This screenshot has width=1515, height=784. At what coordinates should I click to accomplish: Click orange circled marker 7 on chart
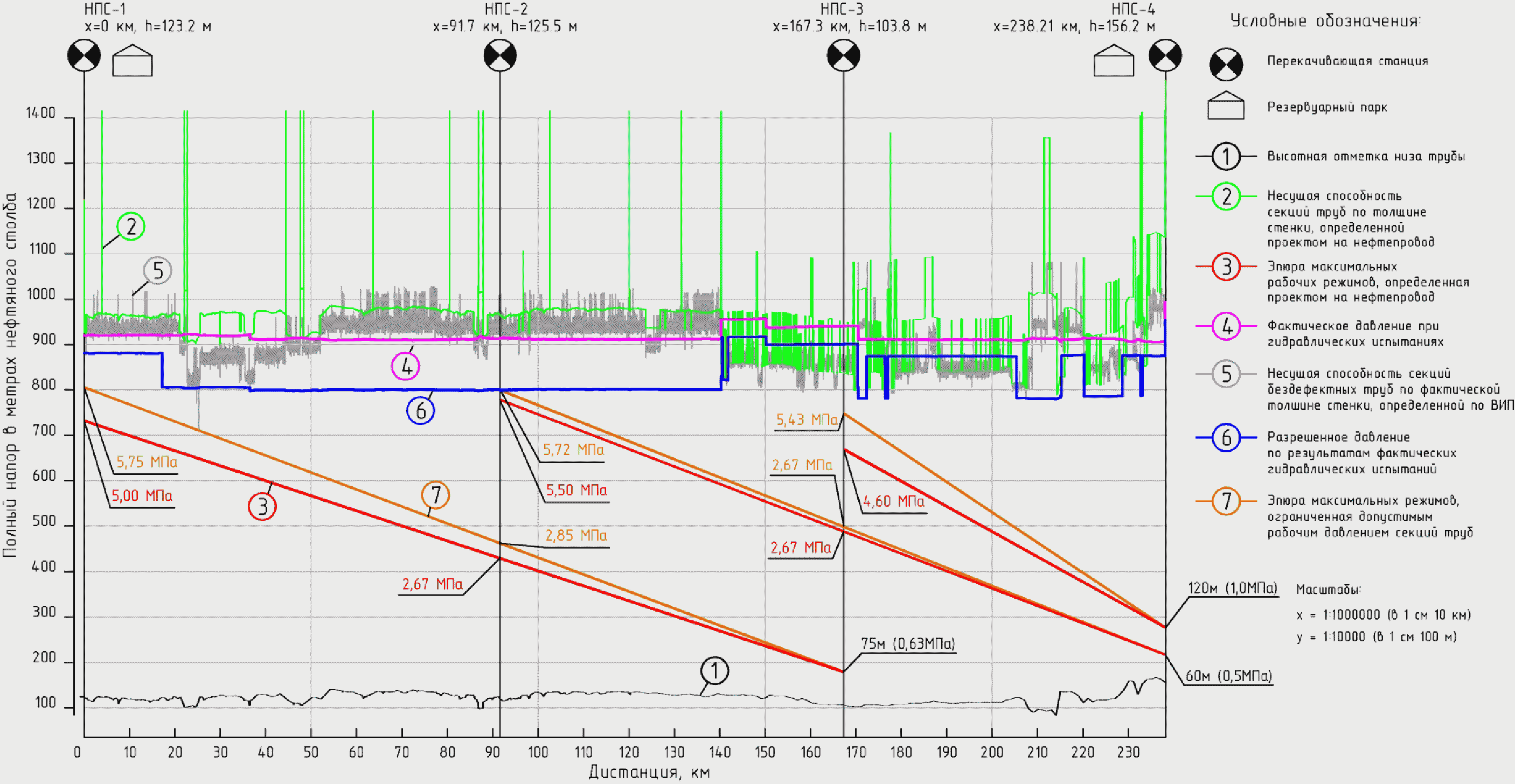coord(435,495)
